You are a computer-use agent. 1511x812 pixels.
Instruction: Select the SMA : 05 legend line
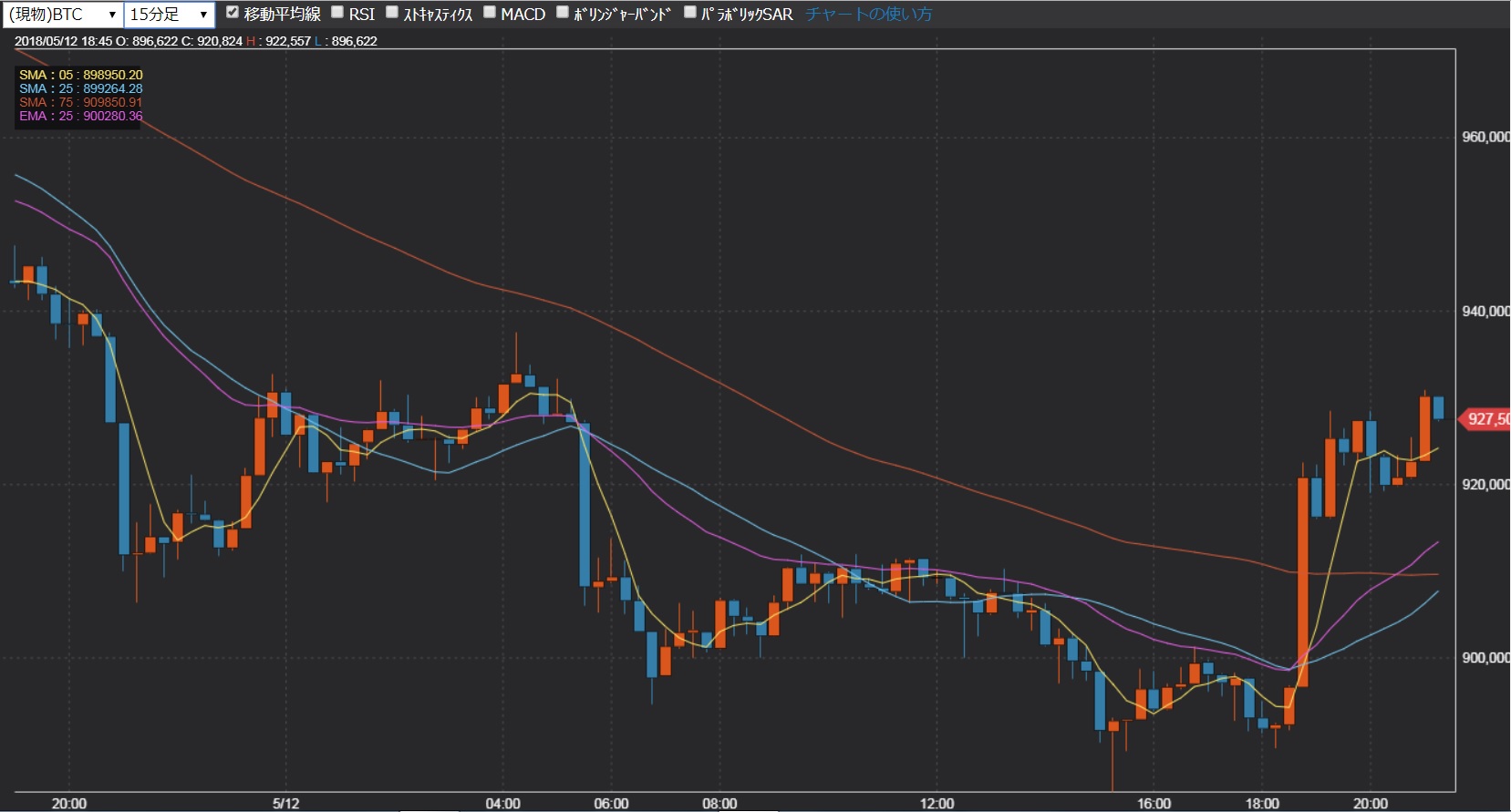click(x=81, y=75)
